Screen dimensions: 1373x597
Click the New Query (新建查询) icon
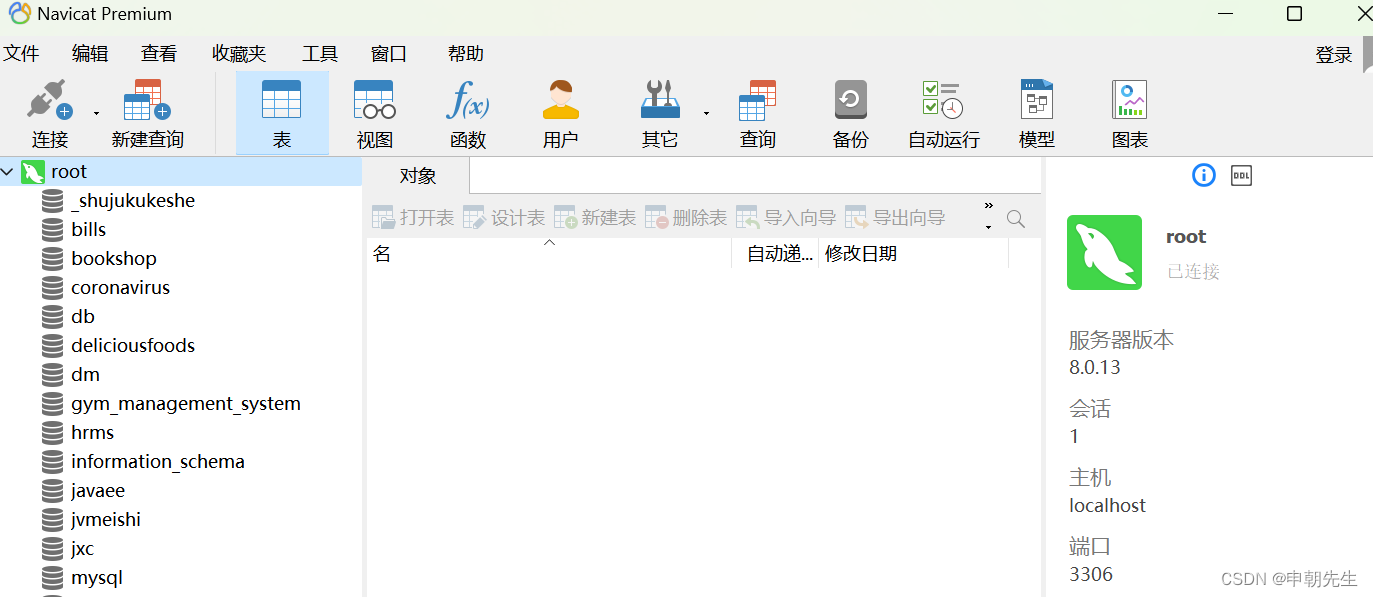click(147, 100)
